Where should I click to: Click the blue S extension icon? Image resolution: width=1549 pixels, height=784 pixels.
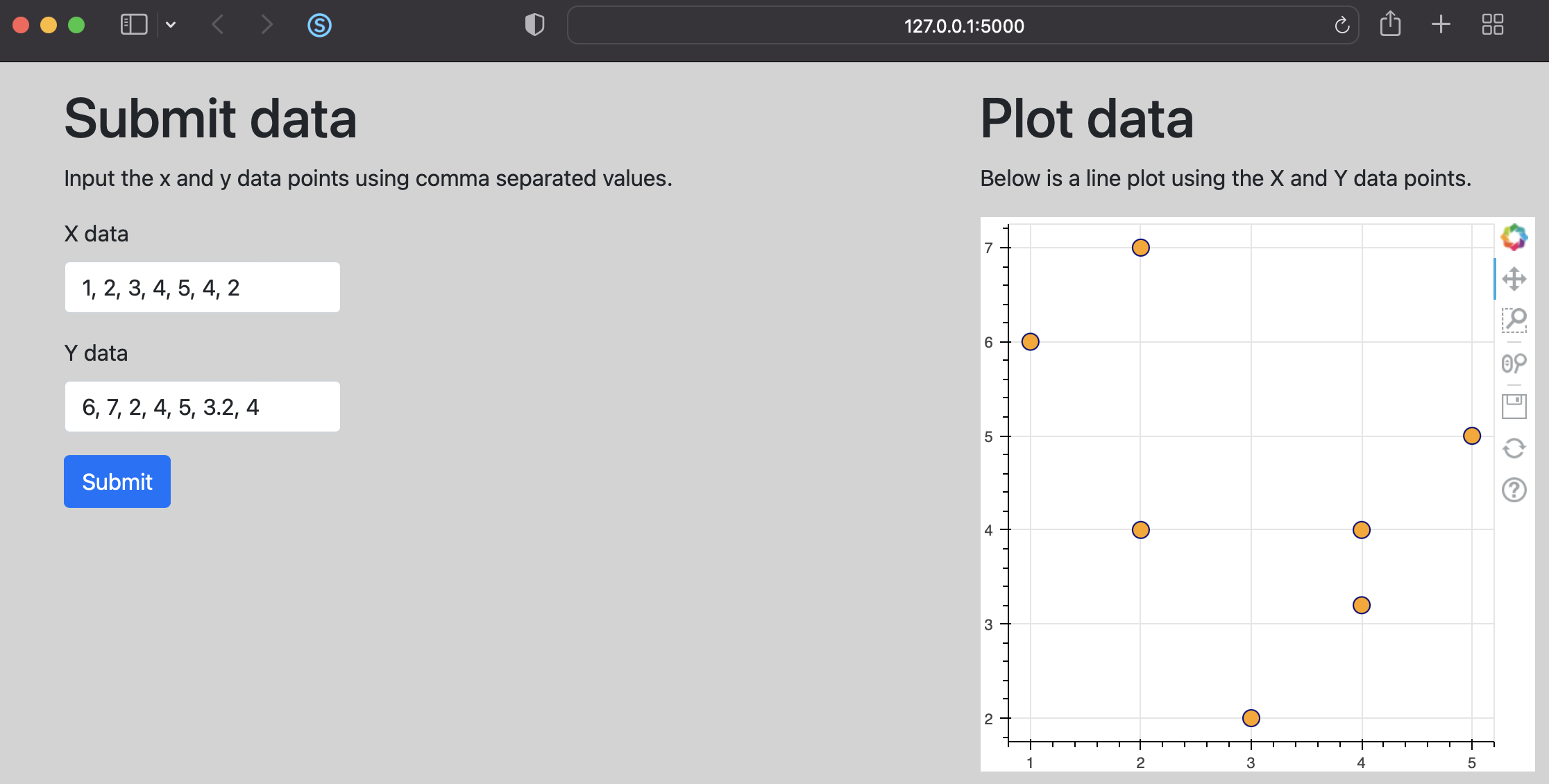(x=319, y=26)
